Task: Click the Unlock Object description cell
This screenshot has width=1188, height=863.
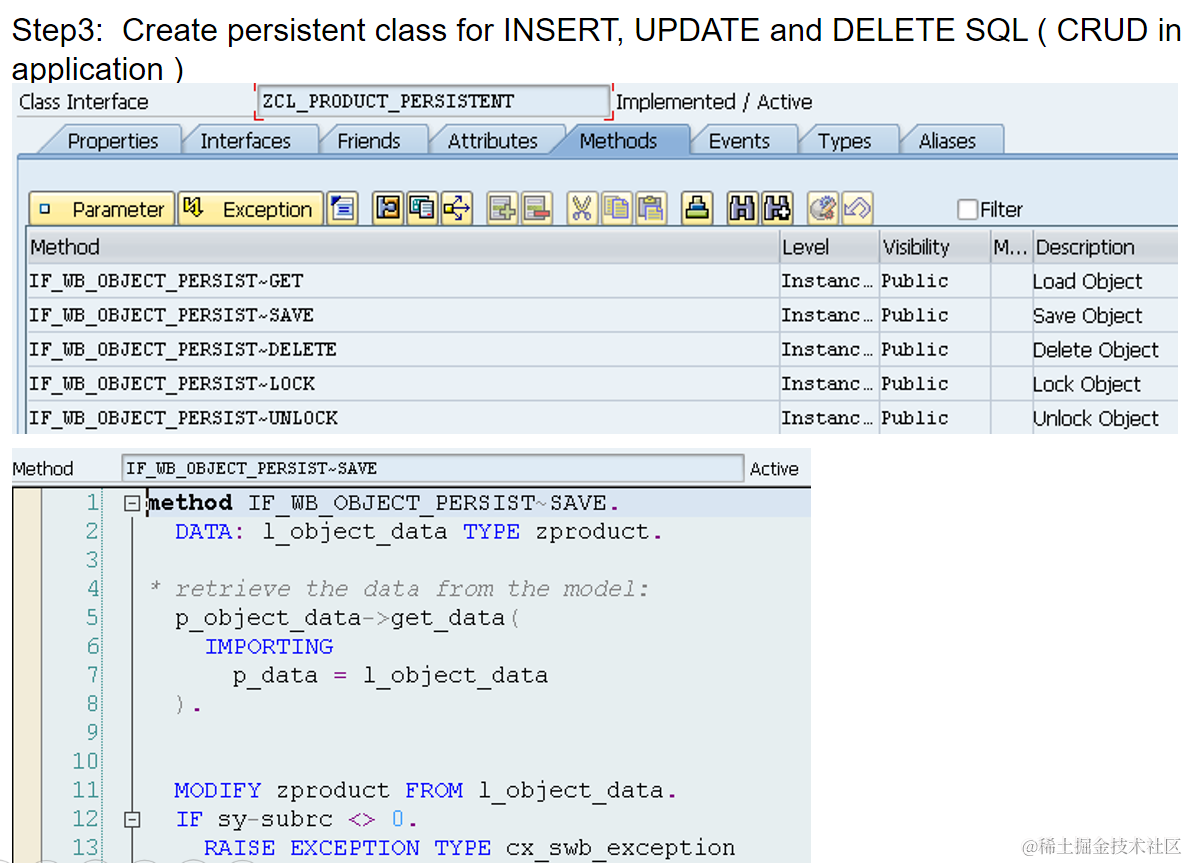Action: tap(1105, 417)
